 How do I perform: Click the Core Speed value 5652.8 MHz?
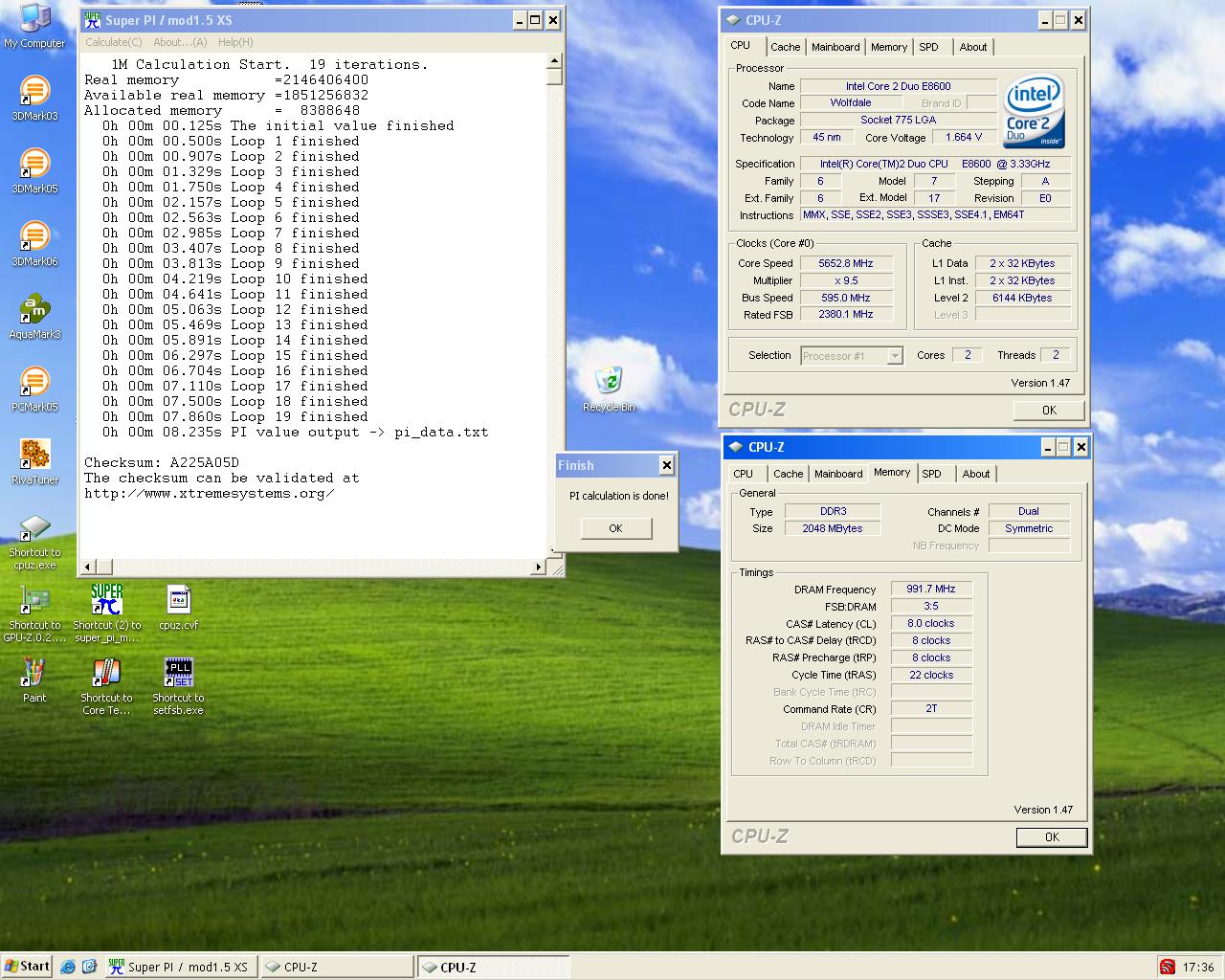[x=846, y=263]
